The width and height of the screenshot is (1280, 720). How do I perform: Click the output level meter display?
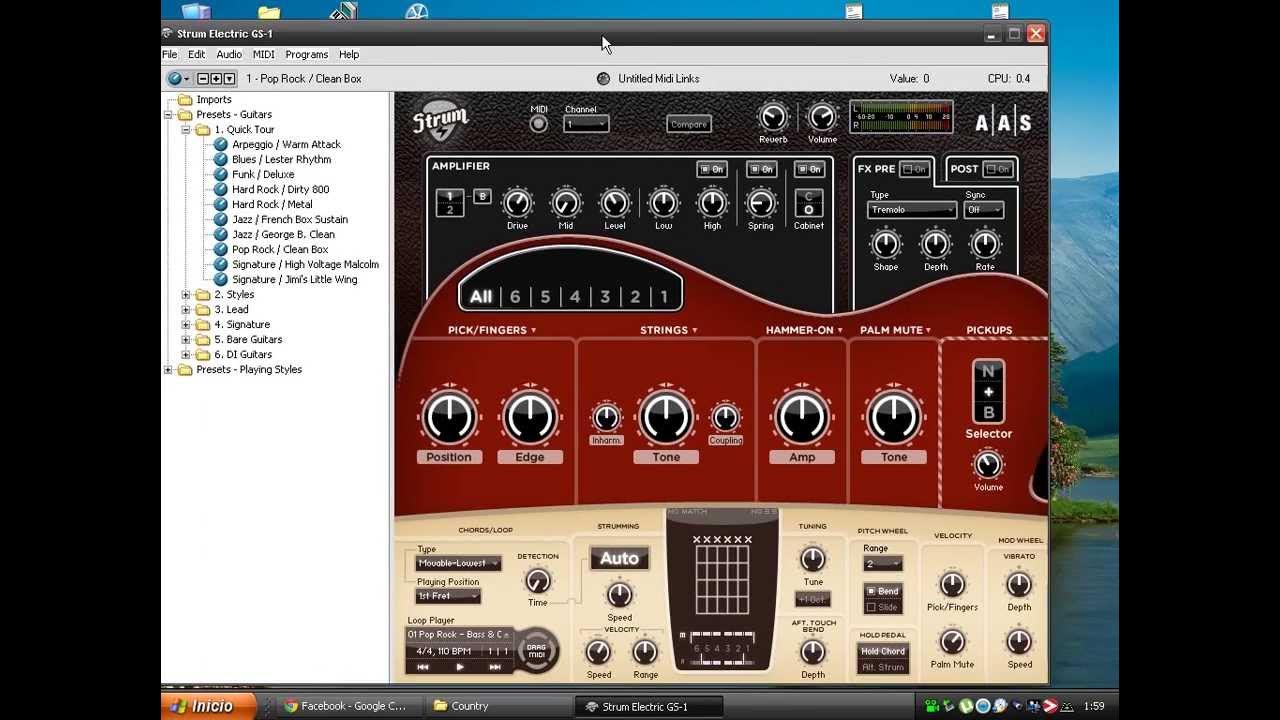pyautogui.click(x=901, y=117)
